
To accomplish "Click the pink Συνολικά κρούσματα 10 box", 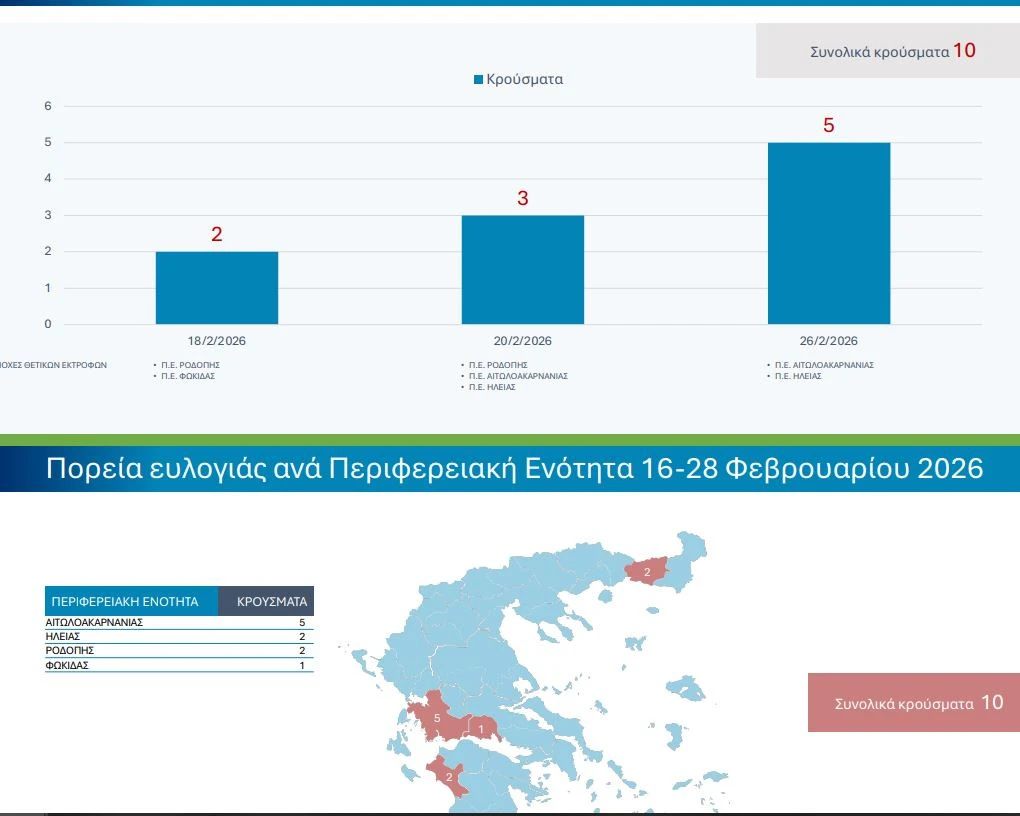I will [913, 703].
